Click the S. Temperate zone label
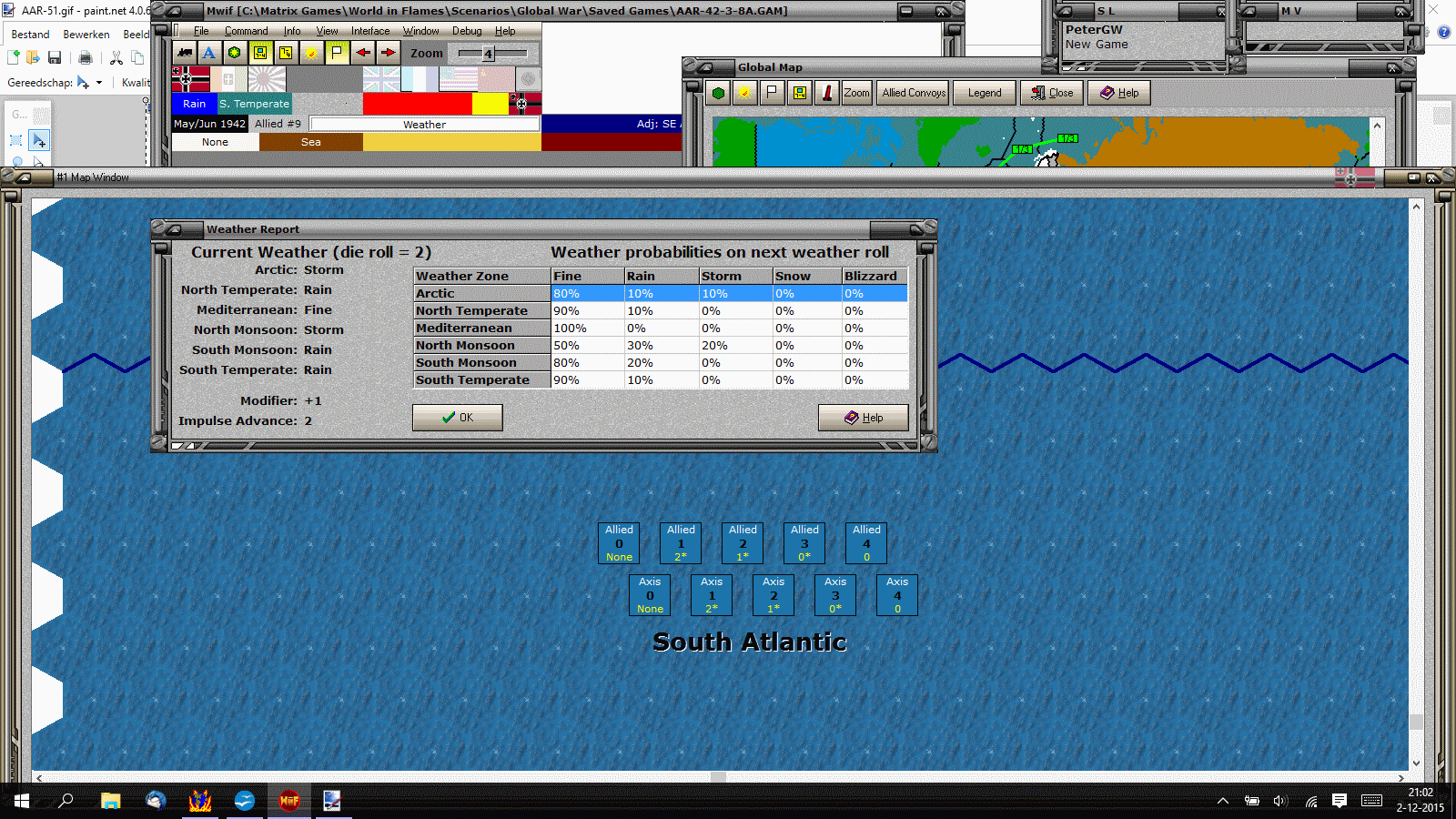Viewport: 1456px width, 819px height. pyautogui.click(x=254, y=104)
